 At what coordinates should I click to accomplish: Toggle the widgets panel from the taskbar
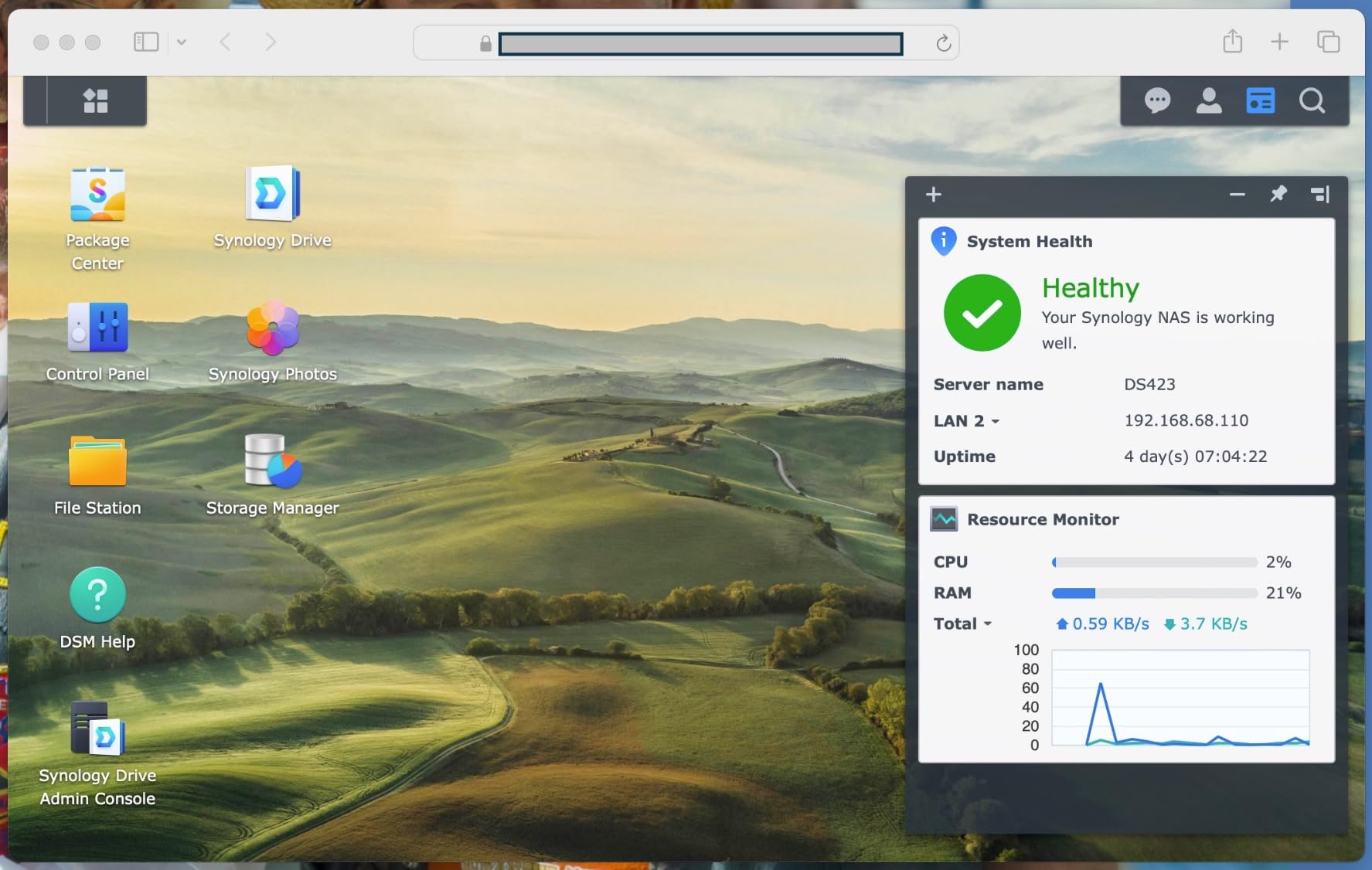point(1260,100)
